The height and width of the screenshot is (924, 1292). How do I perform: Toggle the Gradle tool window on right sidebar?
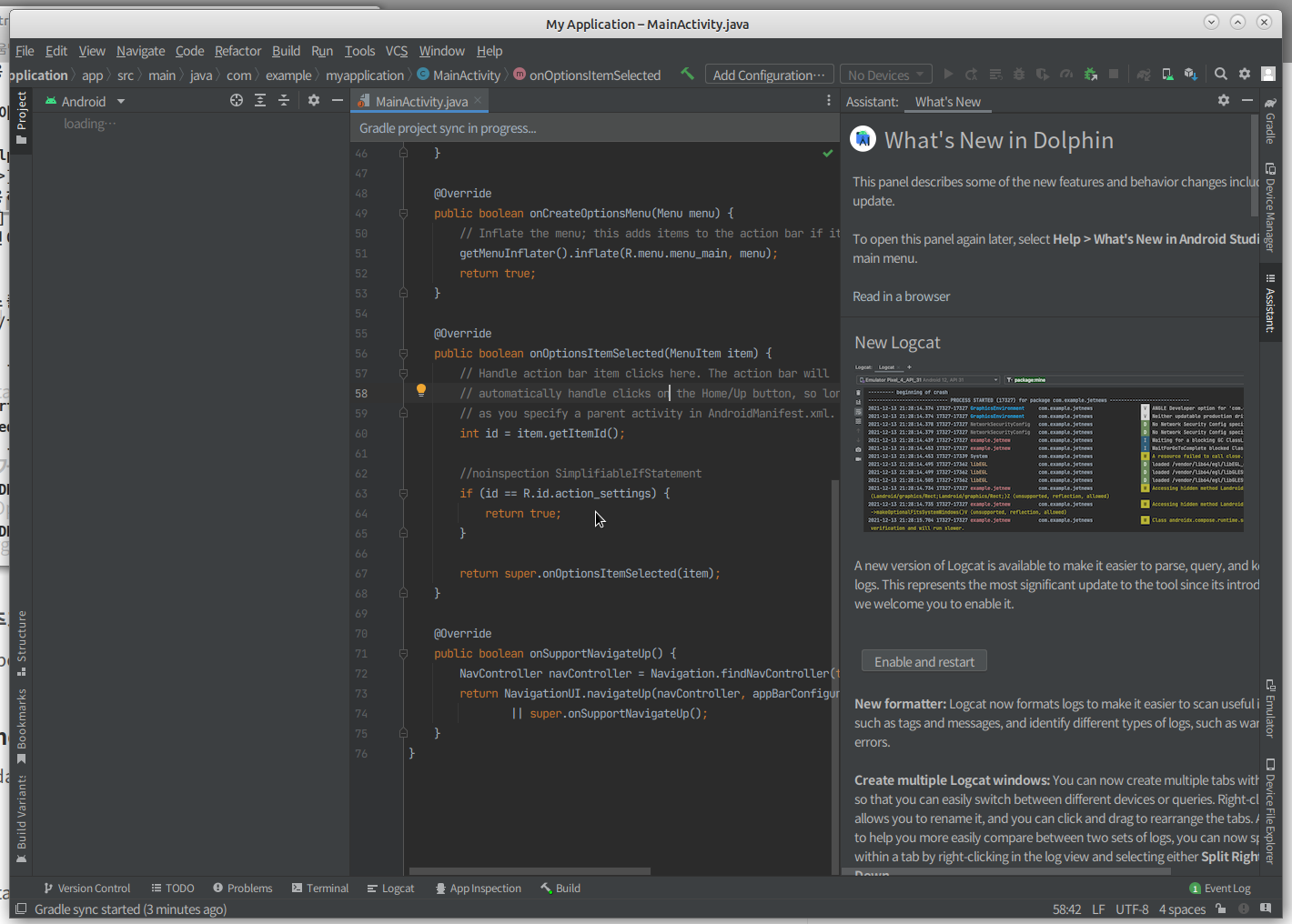point(1270,121)
